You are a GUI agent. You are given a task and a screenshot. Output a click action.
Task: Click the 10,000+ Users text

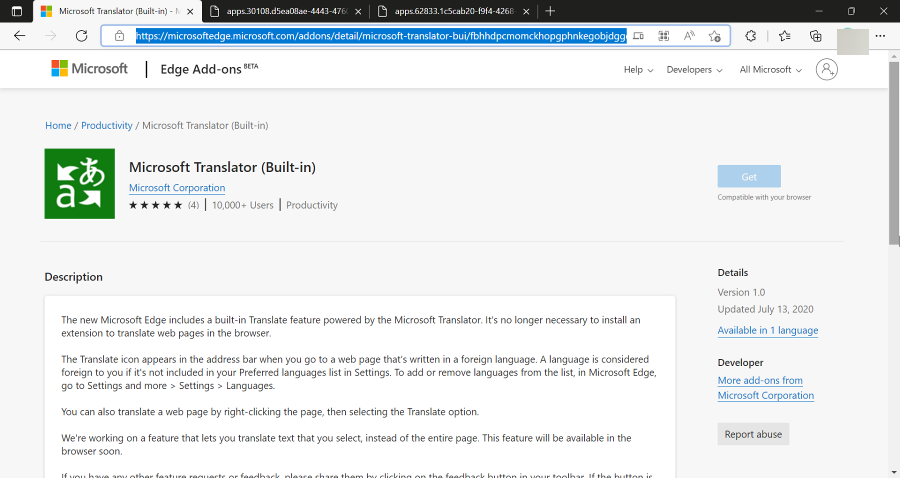(243, 205)
